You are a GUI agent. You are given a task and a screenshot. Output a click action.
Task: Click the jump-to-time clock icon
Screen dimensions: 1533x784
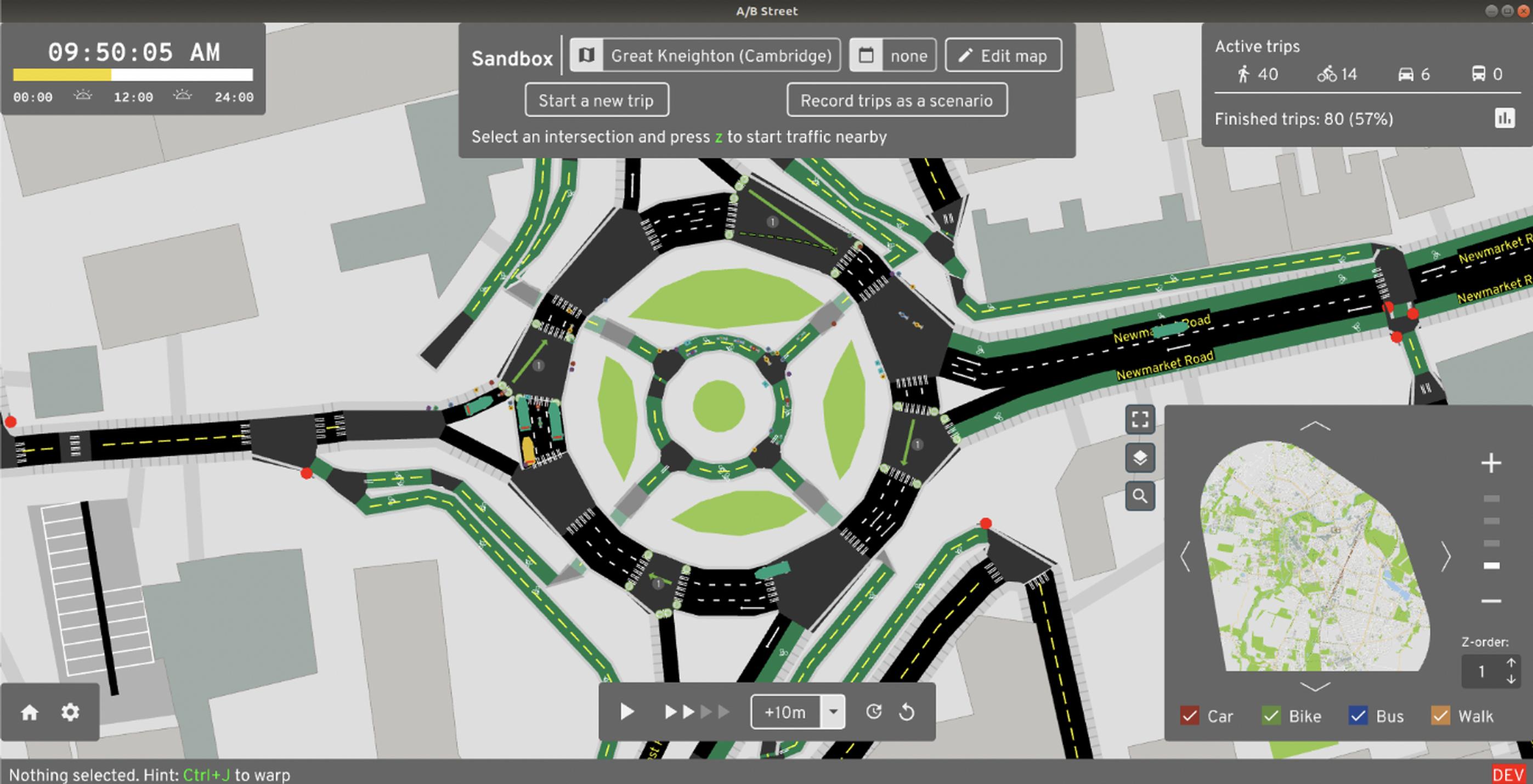(x=873, y=712)
